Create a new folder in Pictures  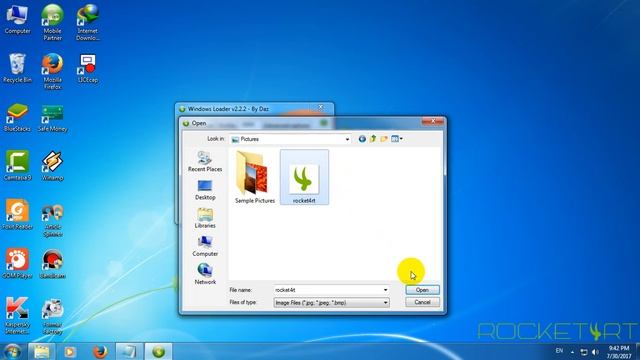[x=384, y=139]
